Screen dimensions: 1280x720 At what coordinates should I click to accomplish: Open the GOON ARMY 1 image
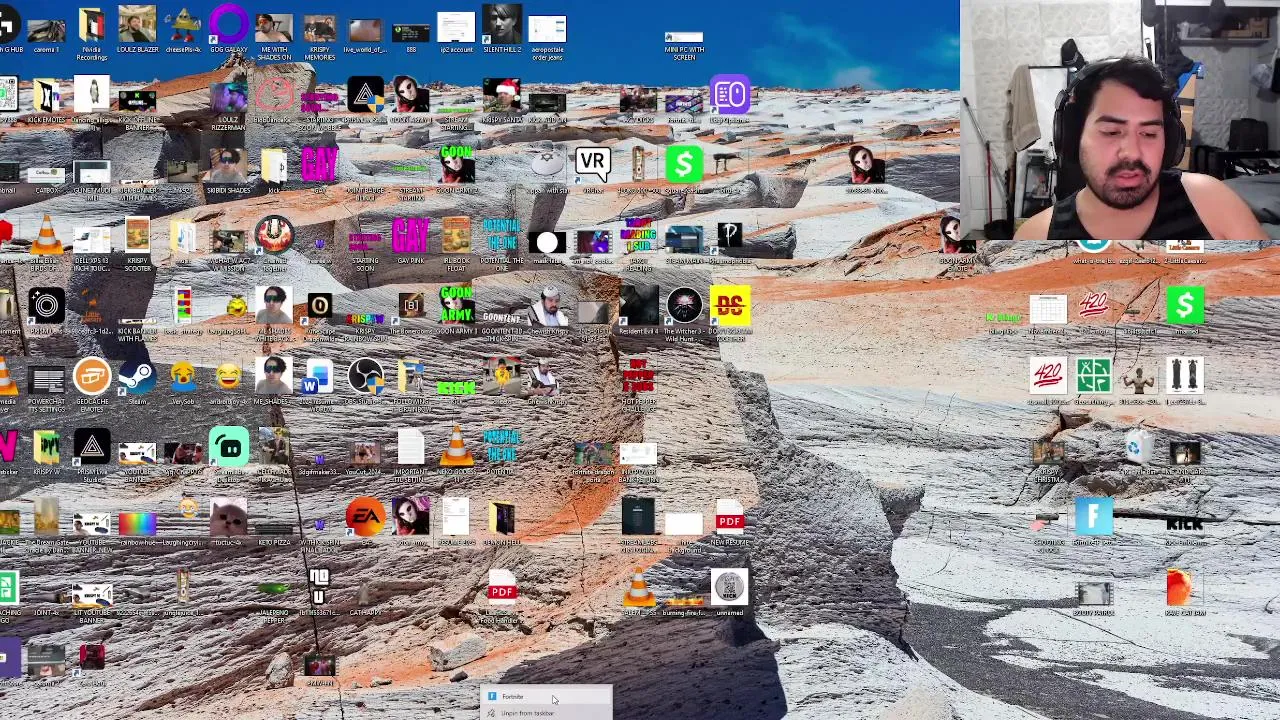(x=455, y=307)
